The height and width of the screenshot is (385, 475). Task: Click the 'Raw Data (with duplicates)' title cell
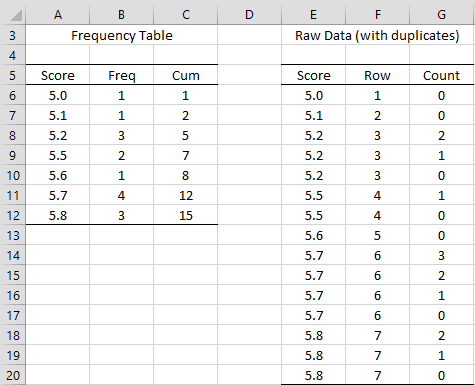378,35
